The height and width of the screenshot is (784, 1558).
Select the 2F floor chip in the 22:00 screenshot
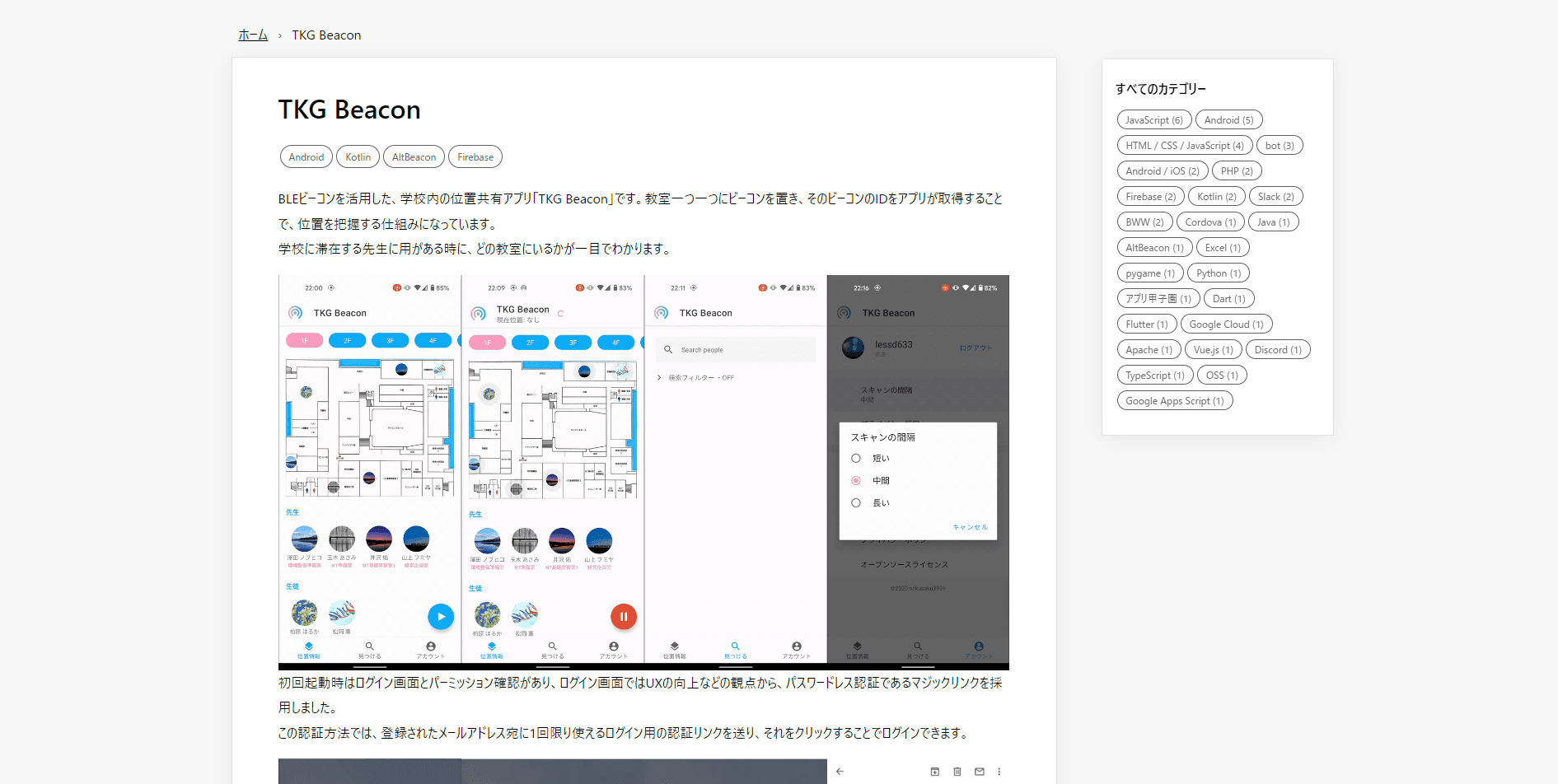[x=347, y=341]
